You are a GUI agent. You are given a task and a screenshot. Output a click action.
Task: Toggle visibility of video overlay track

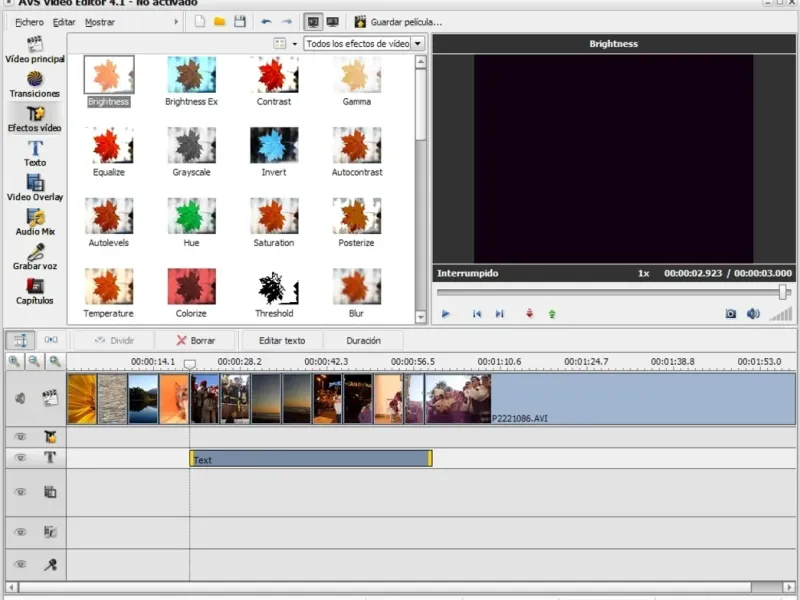click(x=20, y=492)
